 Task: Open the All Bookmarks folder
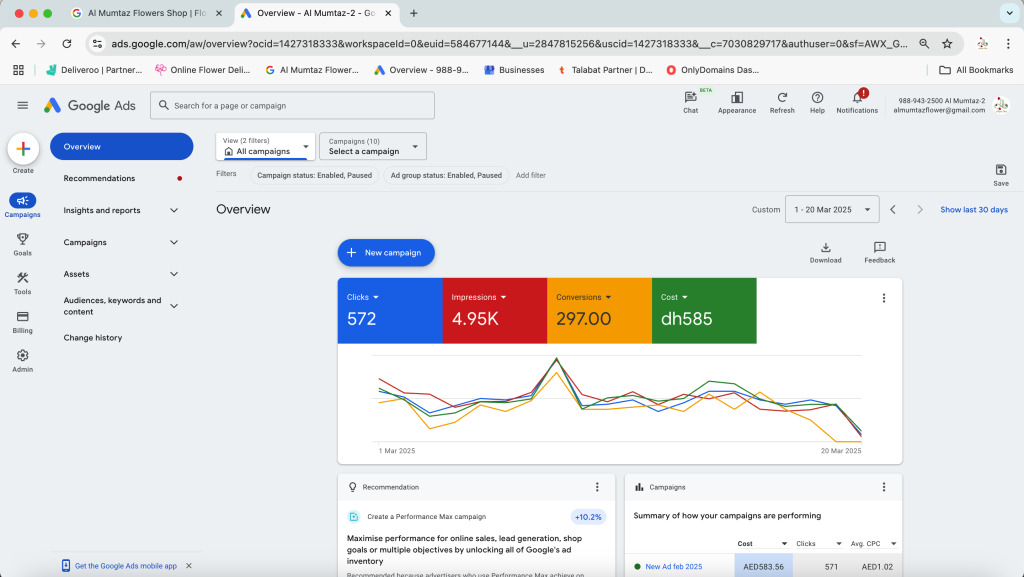pos(976,70)
